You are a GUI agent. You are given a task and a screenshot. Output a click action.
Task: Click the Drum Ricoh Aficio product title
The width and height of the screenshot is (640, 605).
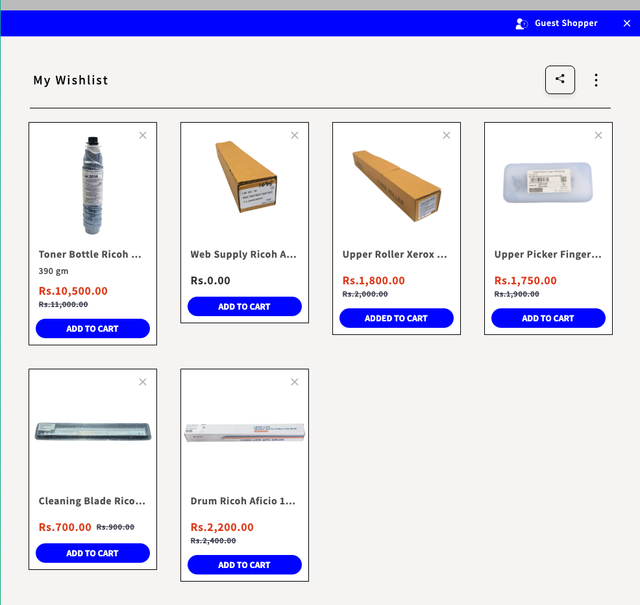[x=243, y=501]
